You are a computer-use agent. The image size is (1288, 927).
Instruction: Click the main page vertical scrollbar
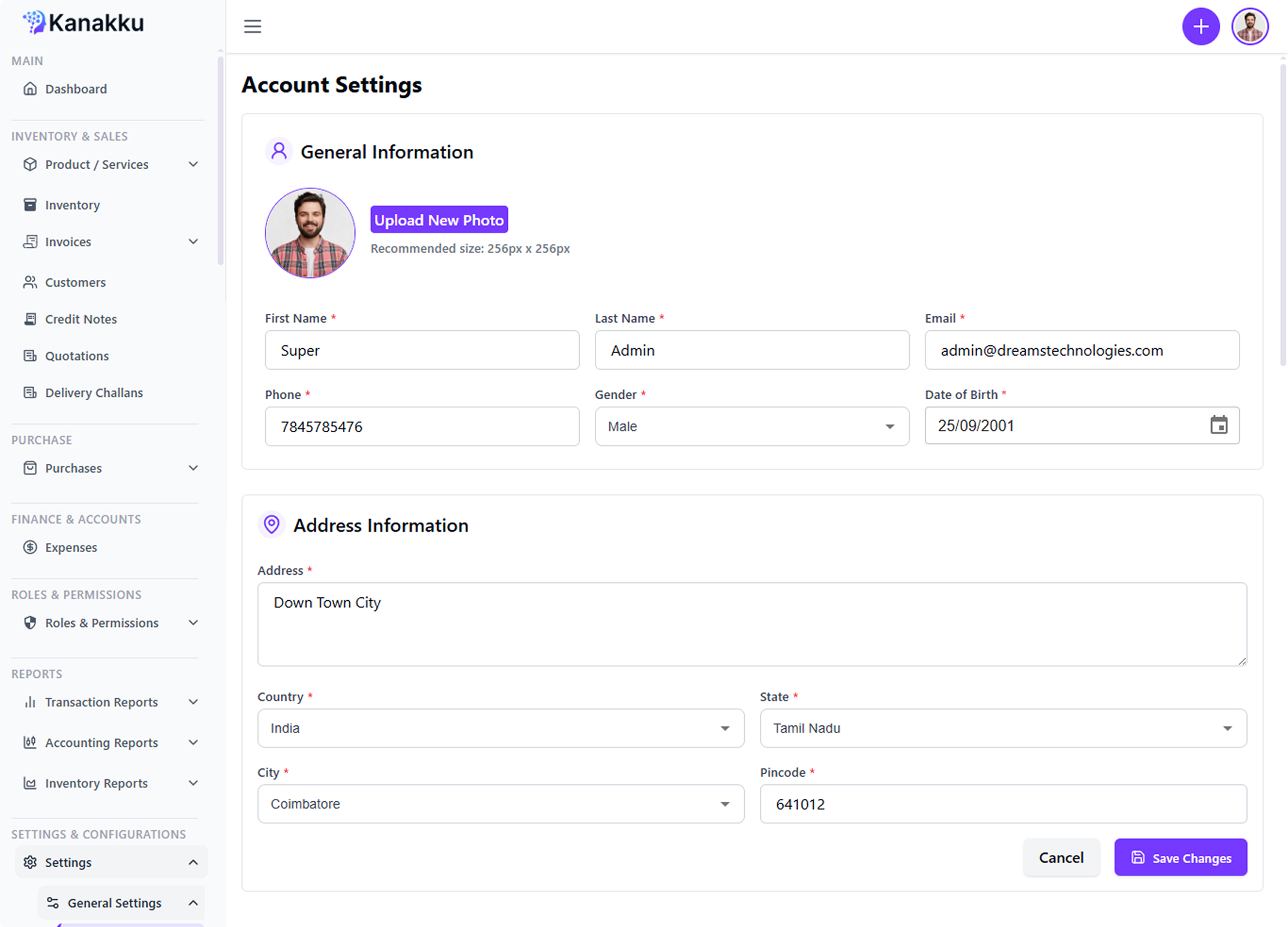click(1283, 214)
